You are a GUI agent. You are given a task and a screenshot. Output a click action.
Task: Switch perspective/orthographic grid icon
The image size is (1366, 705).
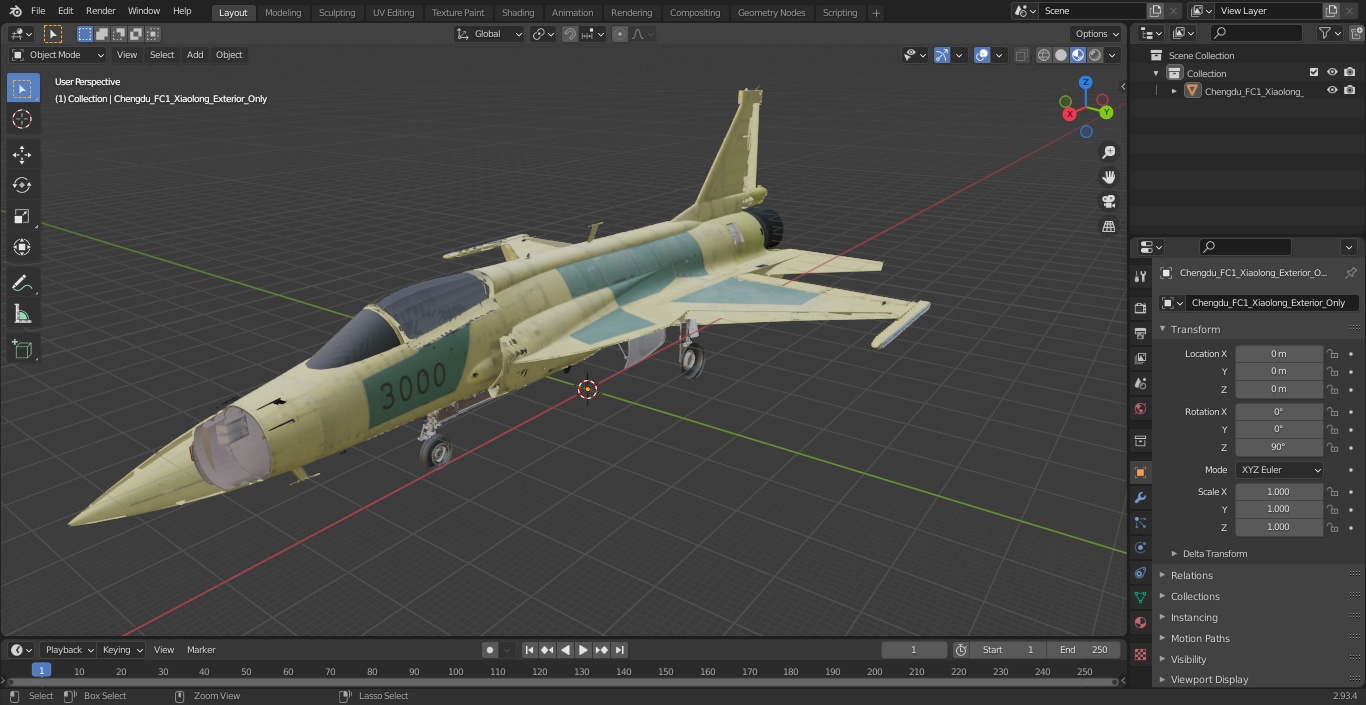1108,227
